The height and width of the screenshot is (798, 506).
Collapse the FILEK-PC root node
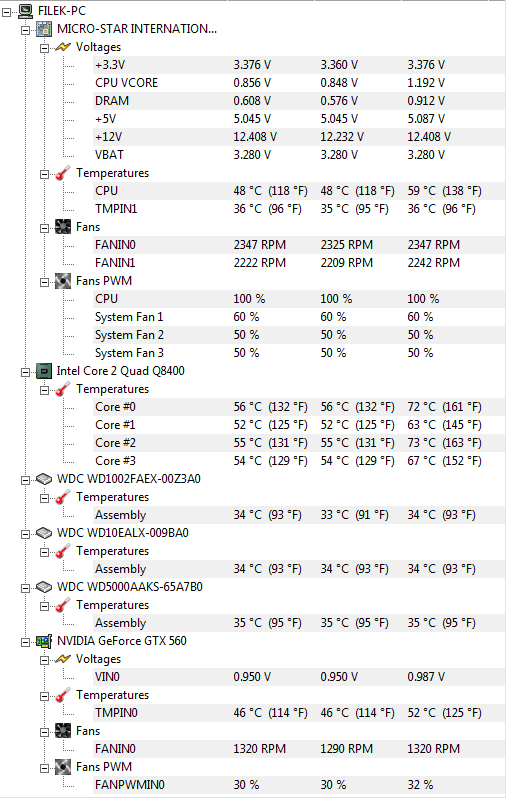(x=7, y=11)
